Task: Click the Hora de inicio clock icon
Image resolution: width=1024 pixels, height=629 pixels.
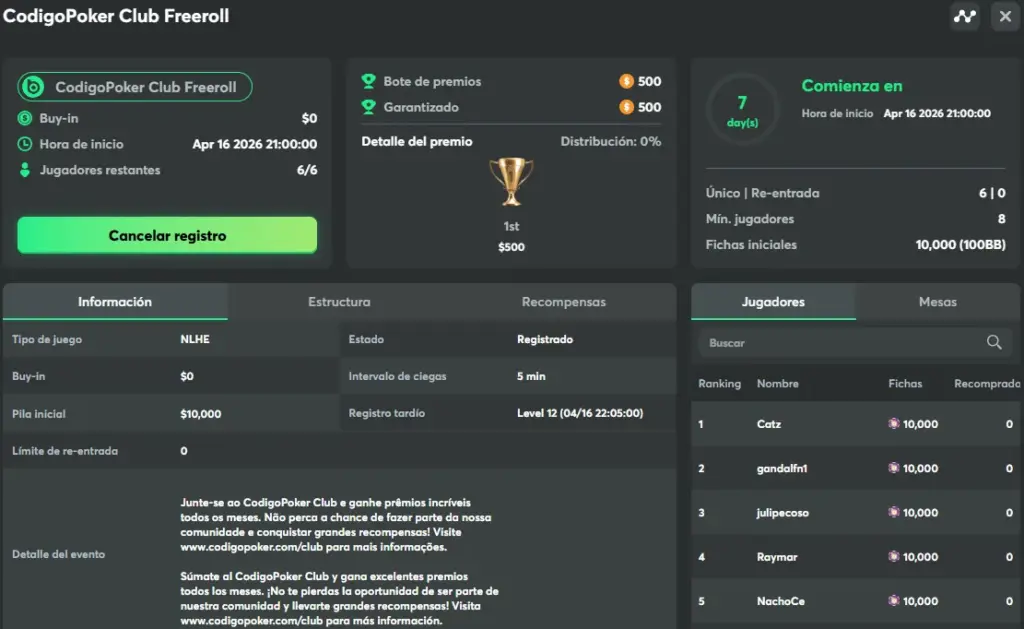Action: click(24, 144)
